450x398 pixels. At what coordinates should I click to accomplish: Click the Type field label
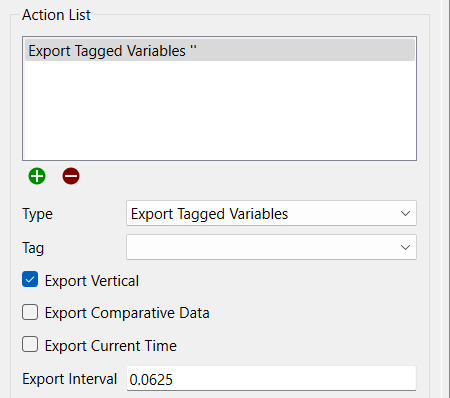coord(37,214)
